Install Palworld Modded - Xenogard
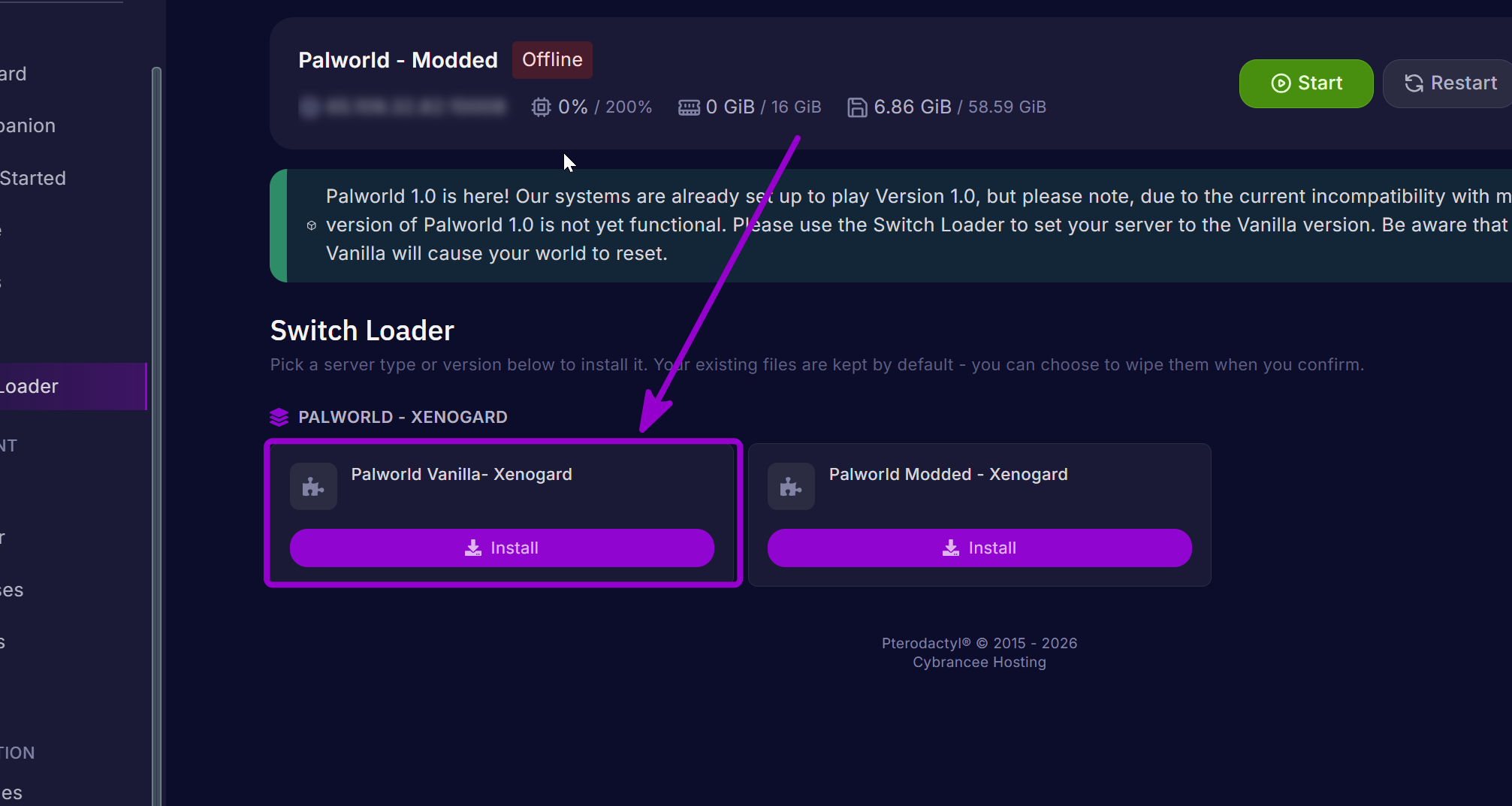The height and width of the screenshot is (806, 1512). [x=979, y=548]
